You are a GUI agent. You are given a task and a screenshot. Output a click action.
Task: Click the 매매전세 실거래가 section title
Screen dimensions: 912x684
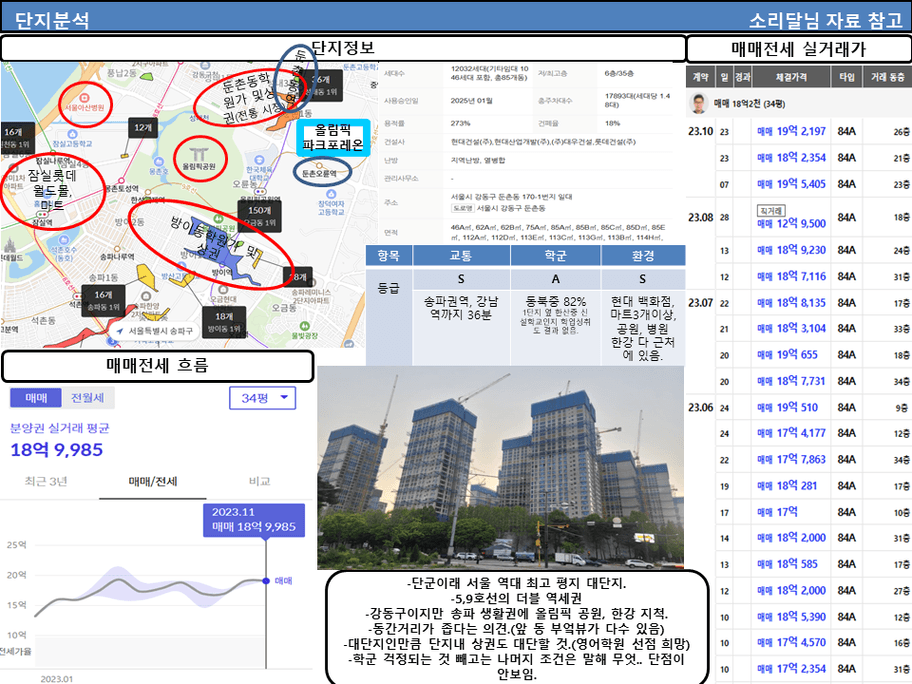coord(799,49)
